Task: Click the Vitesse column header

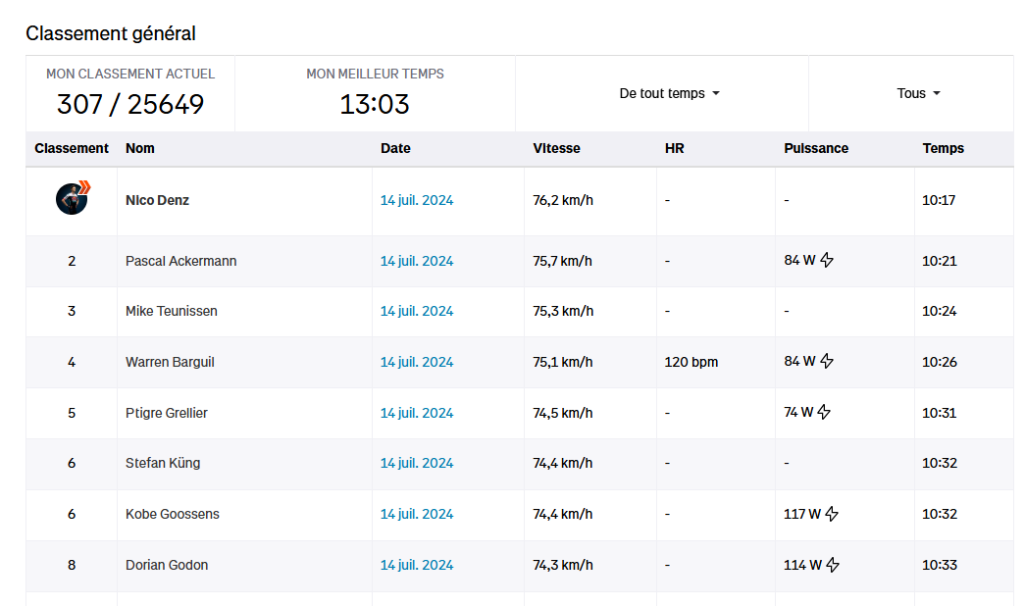Action: [x=556, y=148]
